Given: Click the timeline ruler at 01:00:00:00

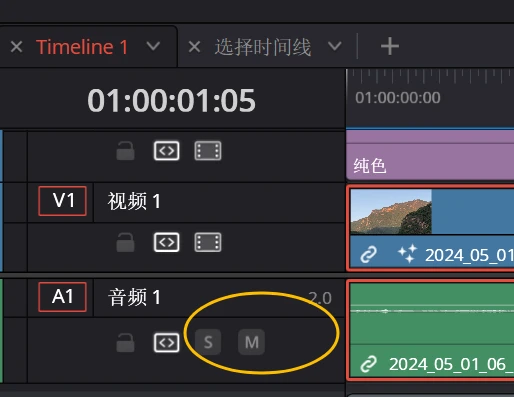Looking at the screenshot, I should [x=398, y=98].
